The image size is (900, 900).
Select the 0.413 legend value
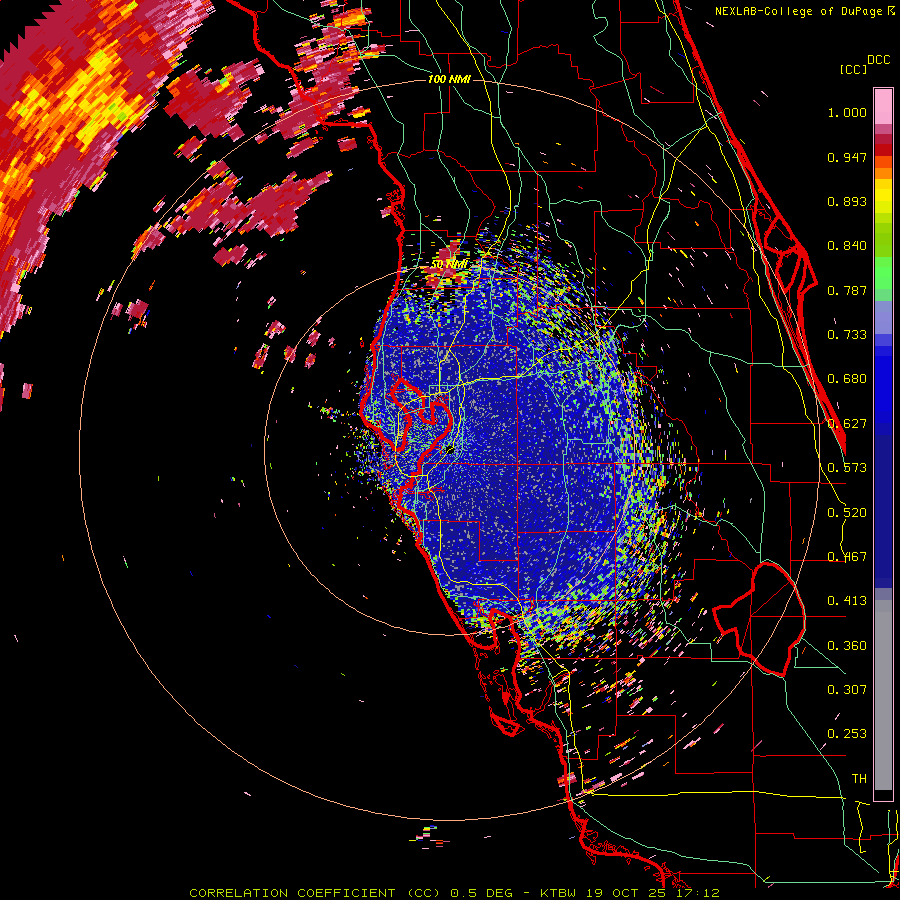847,601
